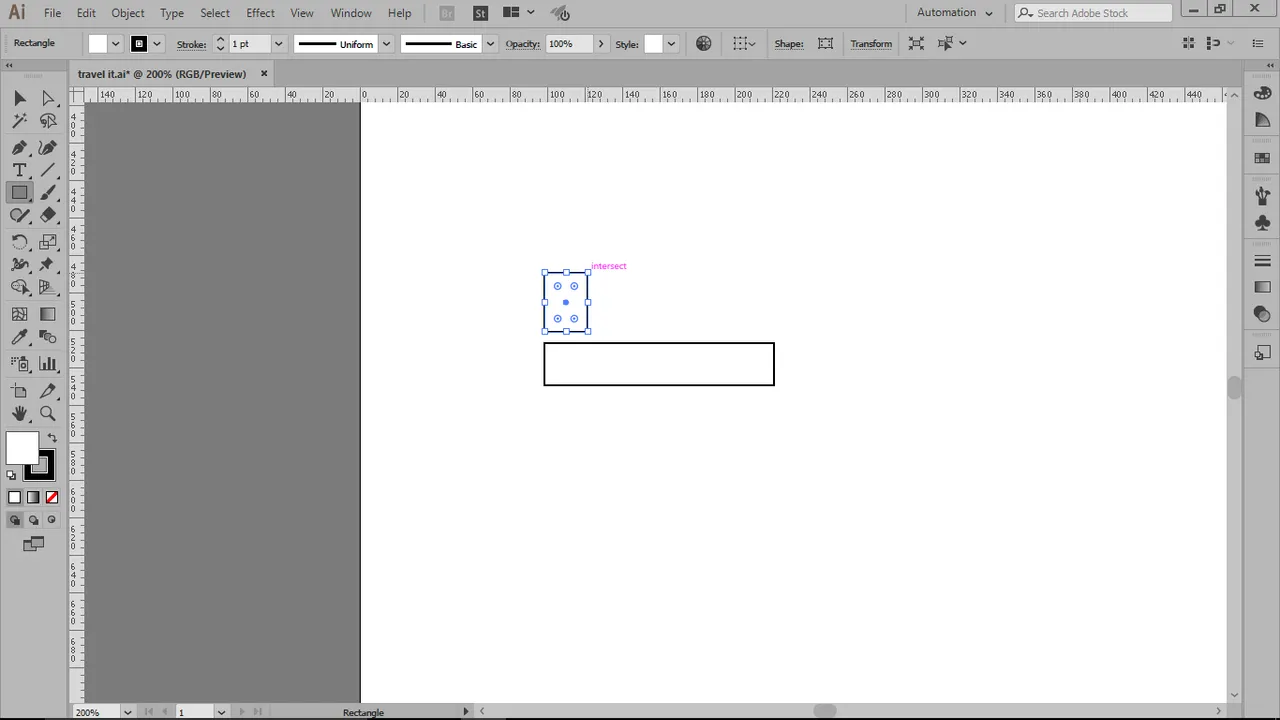
Task: Select the Pen tool
Action: pyautogui.click(x=19, y=147)
